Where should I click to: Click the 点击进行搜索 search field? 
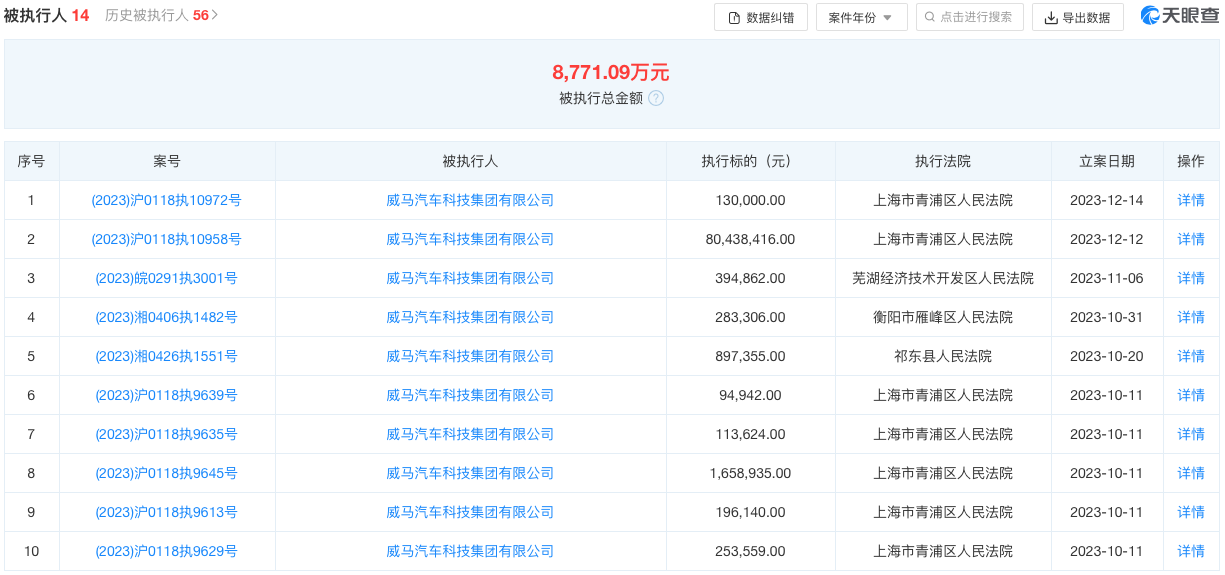tap(970, 17)
